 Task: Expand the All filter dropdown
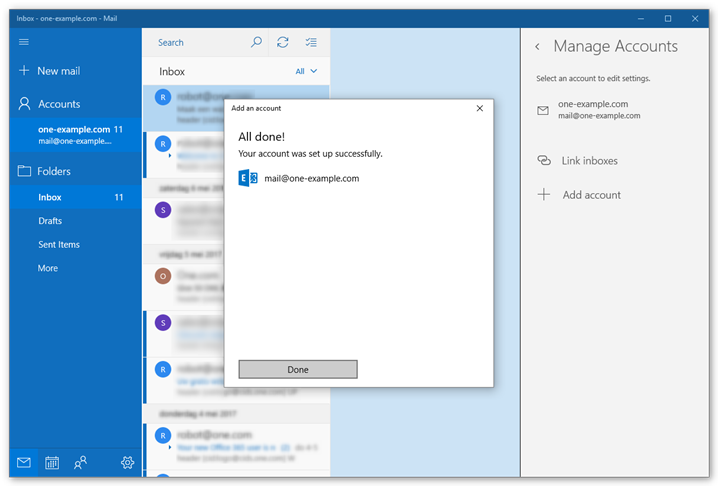tap(306, 72)
